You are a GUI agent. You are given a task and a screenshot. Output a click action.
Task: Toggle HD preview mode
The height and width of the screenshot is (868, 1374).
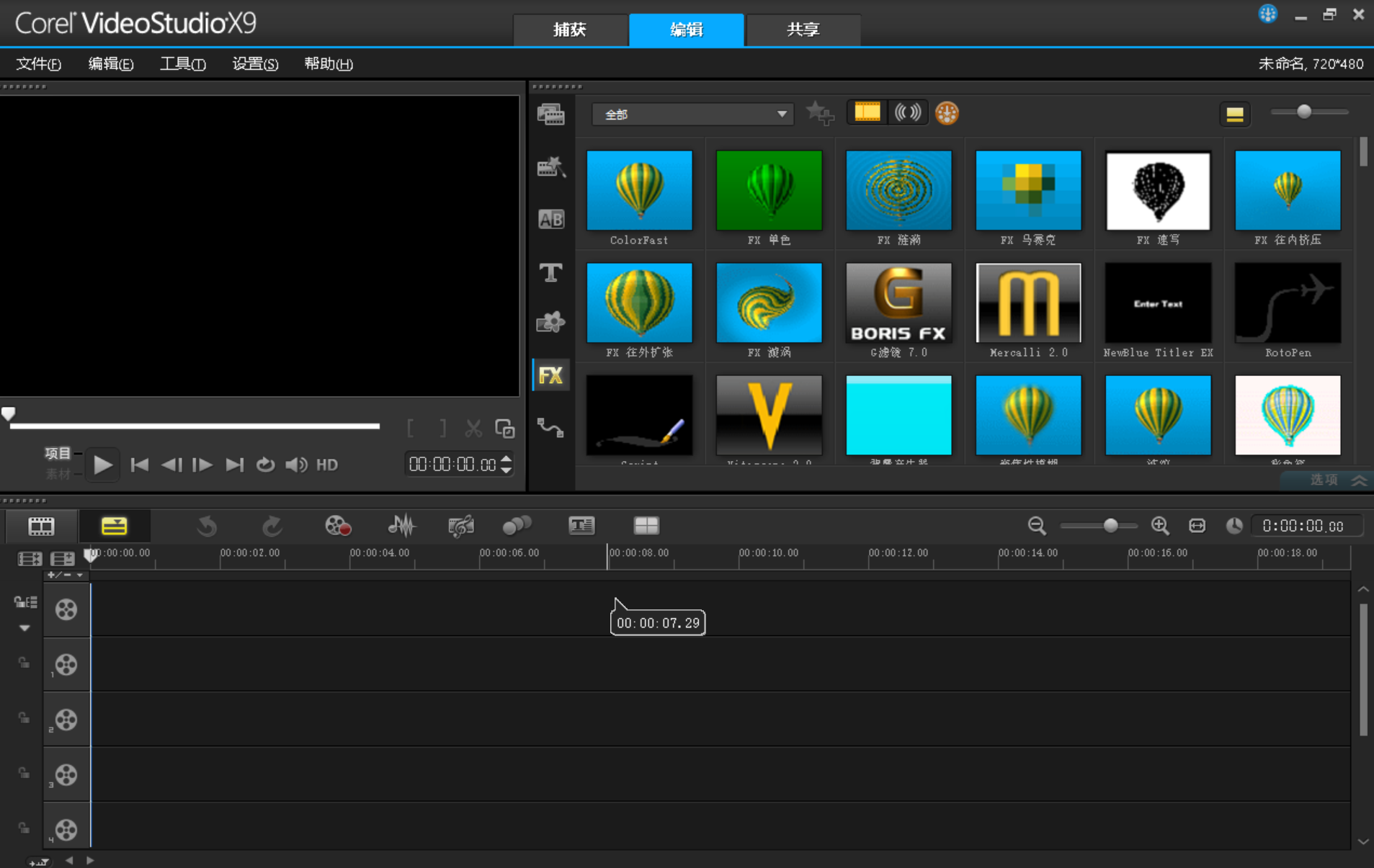pyautogui.click(x=327, y=465)
